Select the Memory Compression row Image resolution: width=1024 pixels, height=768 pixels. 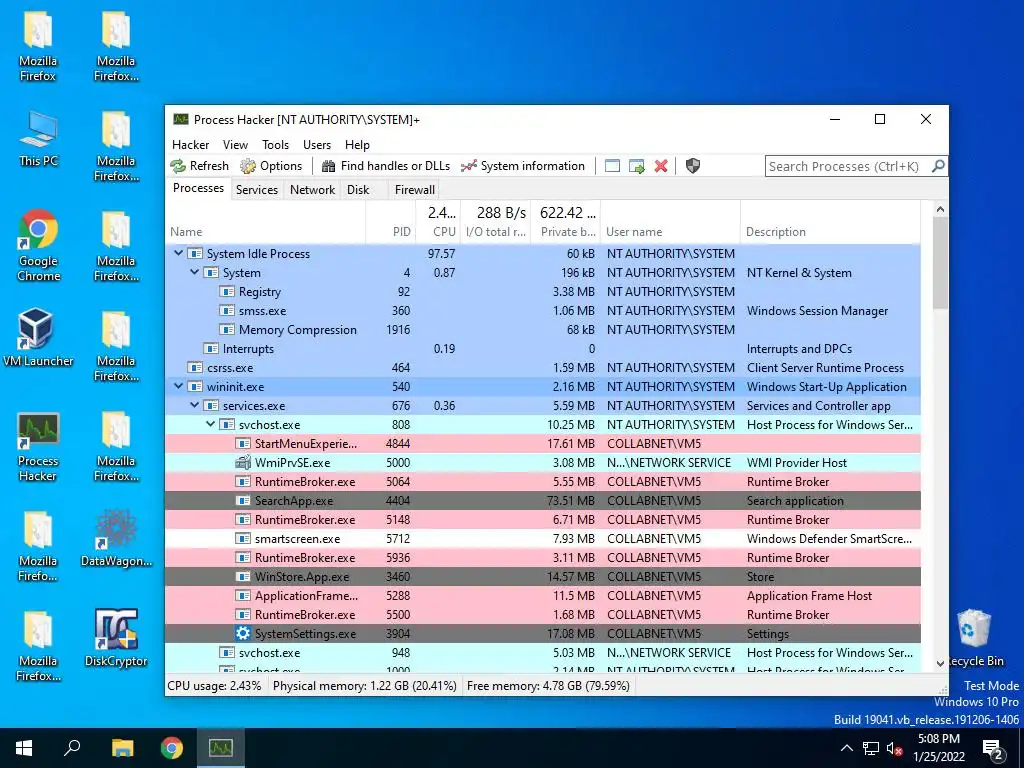tap(543, 330)
